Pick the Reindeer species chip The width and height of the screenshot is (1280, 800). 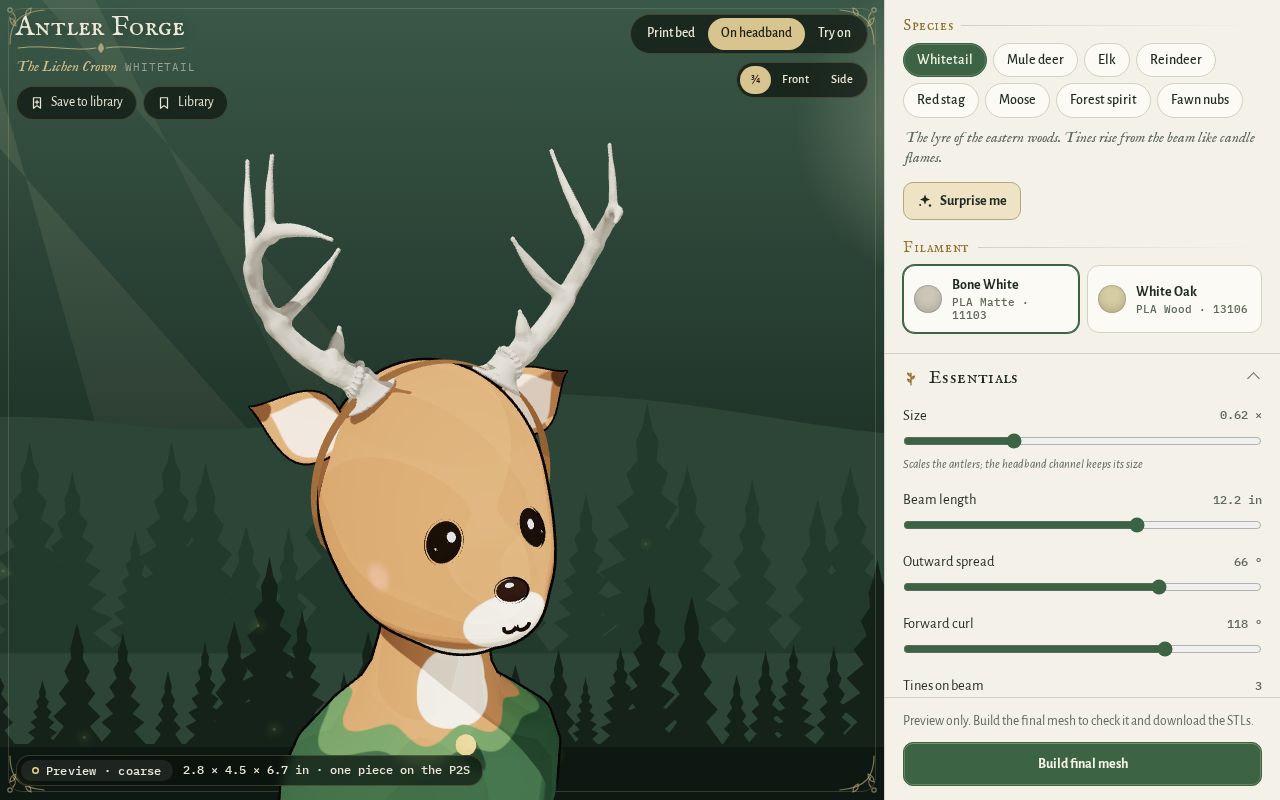1176,60
